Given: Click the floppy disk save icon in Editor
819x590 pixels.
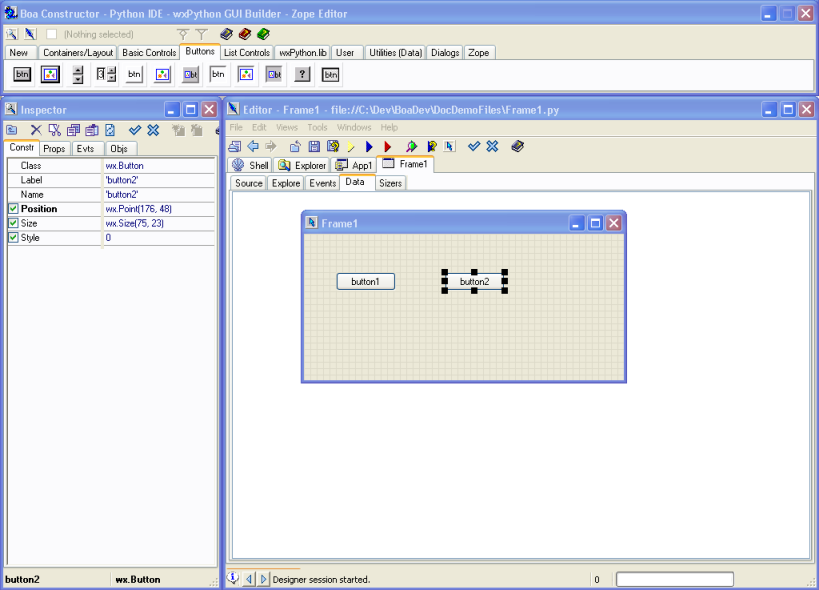Looking at the screenshot, I should click(x=314, y=146).
